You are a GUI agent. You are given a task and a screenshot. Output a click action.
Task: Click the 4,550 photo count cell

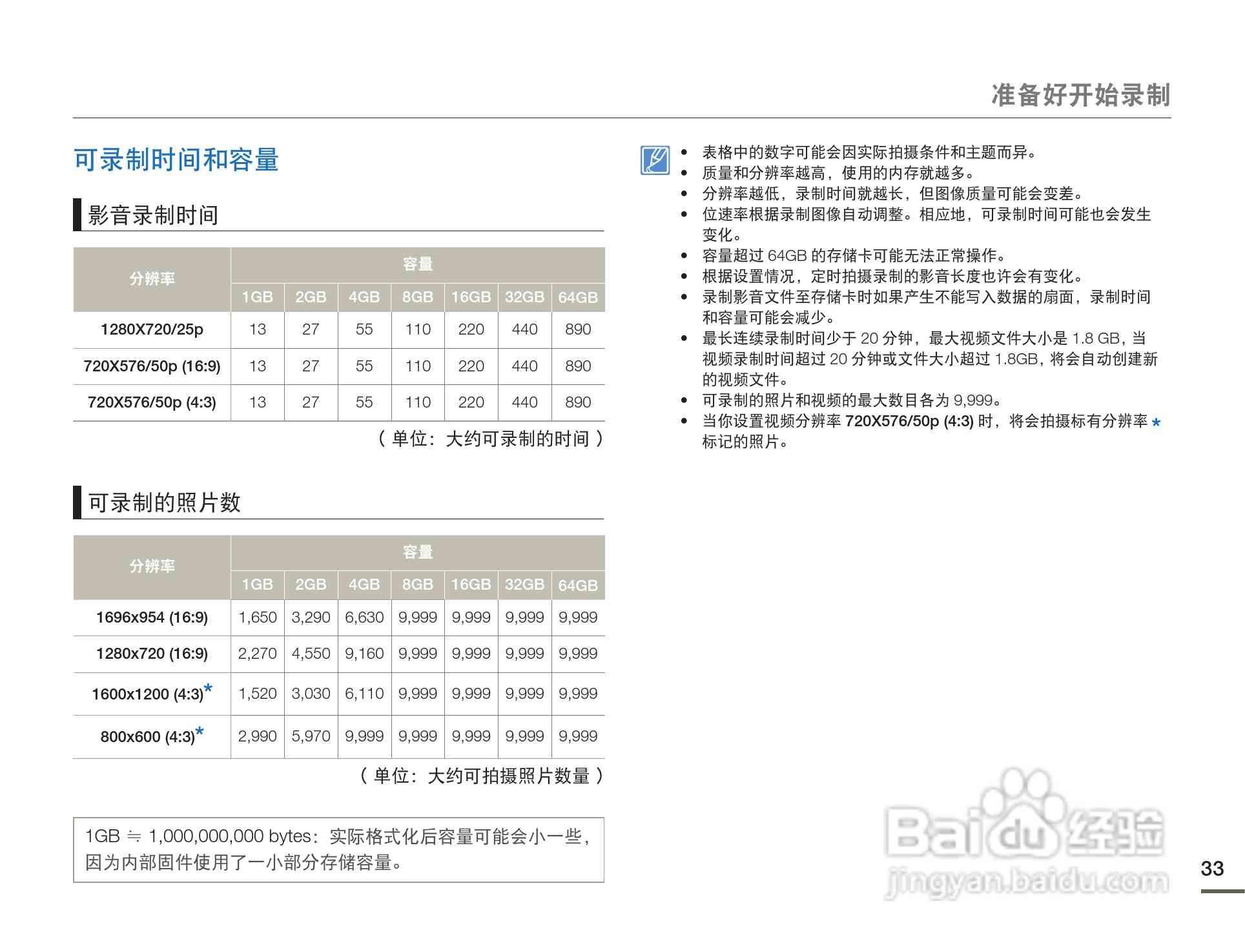(311, 654)
